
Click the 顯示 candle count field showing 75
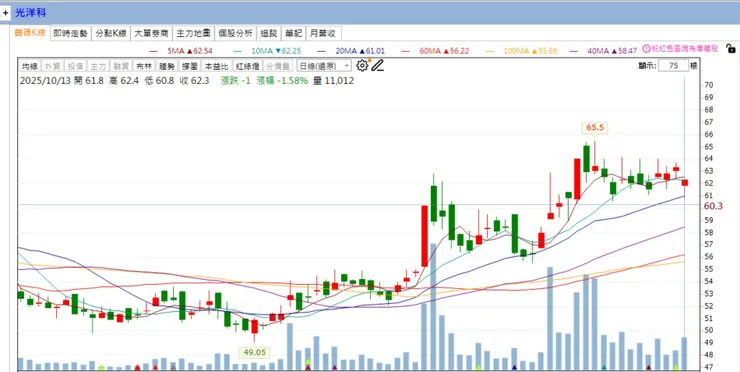pyautogui.click(x=673, y=66)
